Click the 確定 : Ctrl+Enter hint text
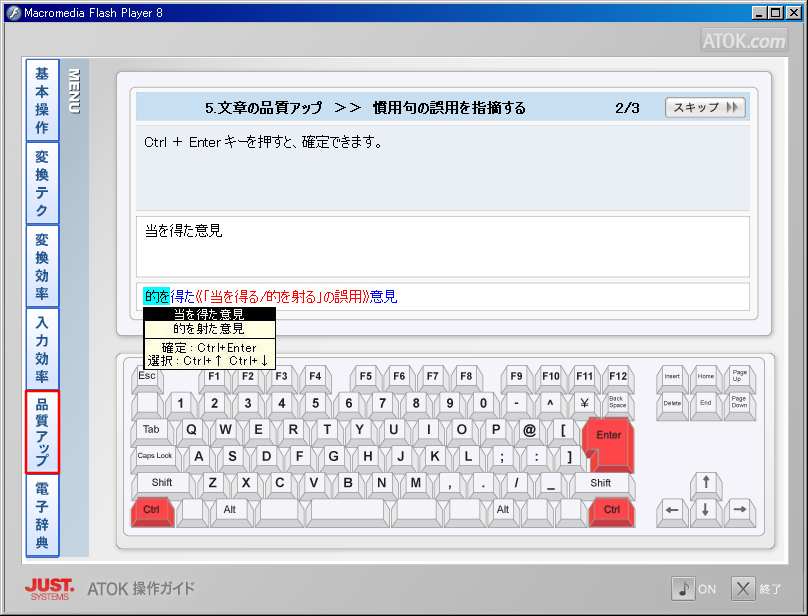 [209, 348]
